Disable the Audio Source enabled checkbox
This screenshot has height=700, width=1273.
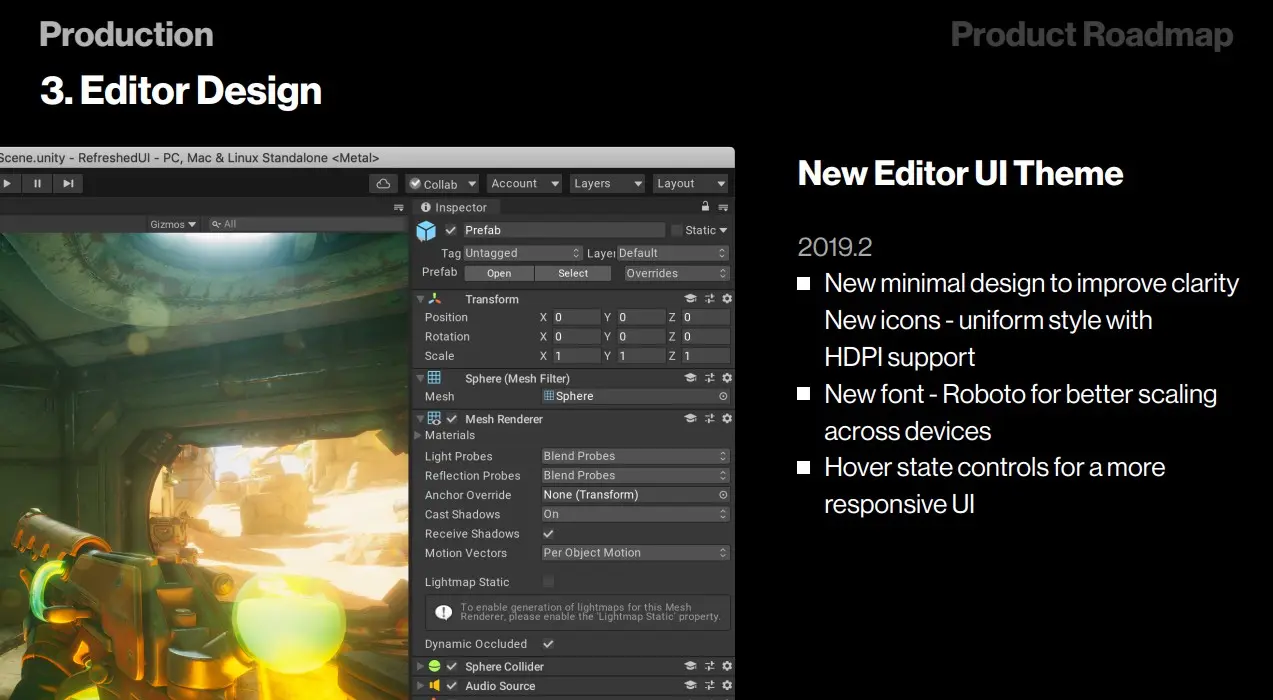coord(452,686)
